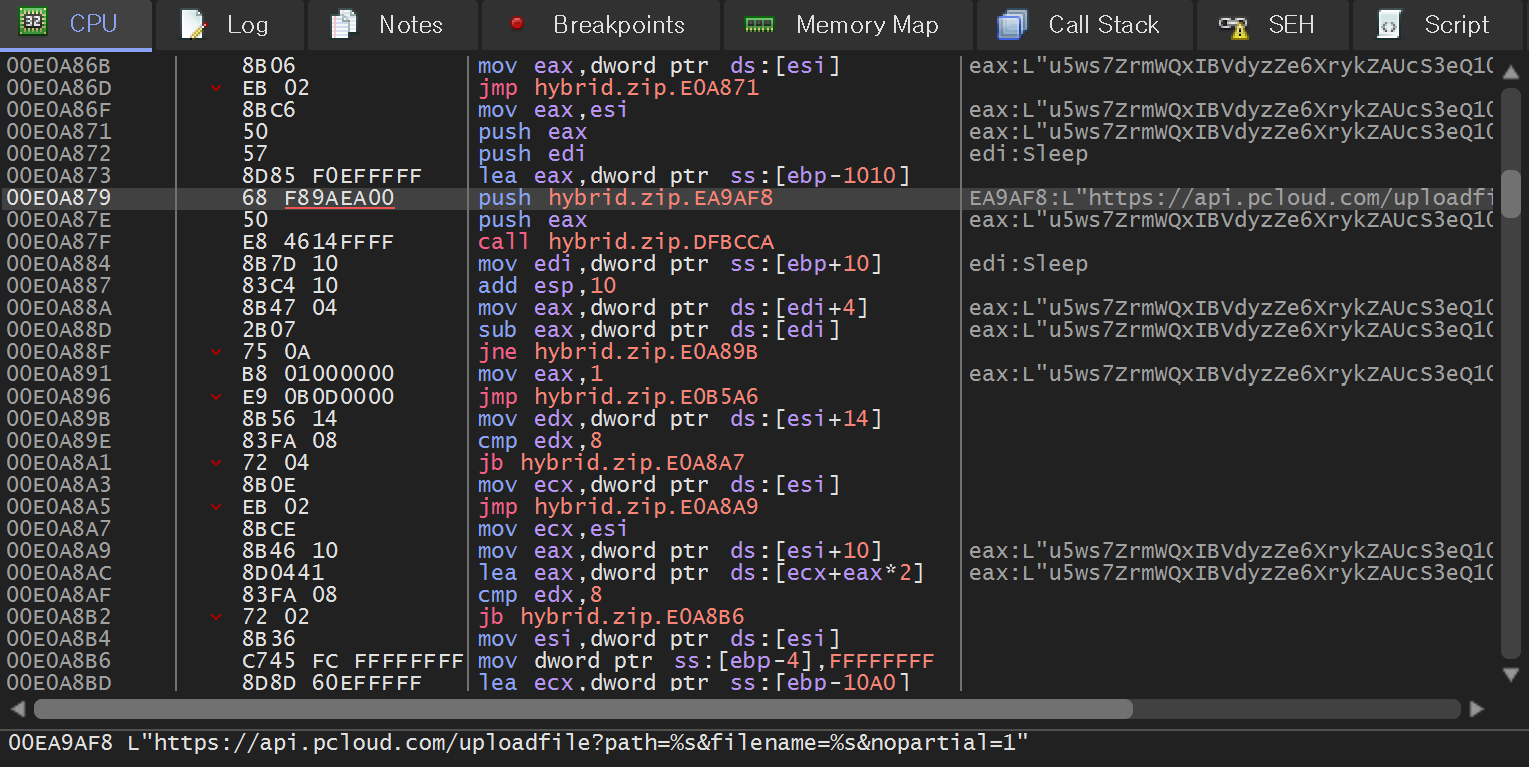Click the instruction 'jb hybrid.zip.E0A8B6'
This screenshot has height=768, width=1530.
[x=611, y=616]
